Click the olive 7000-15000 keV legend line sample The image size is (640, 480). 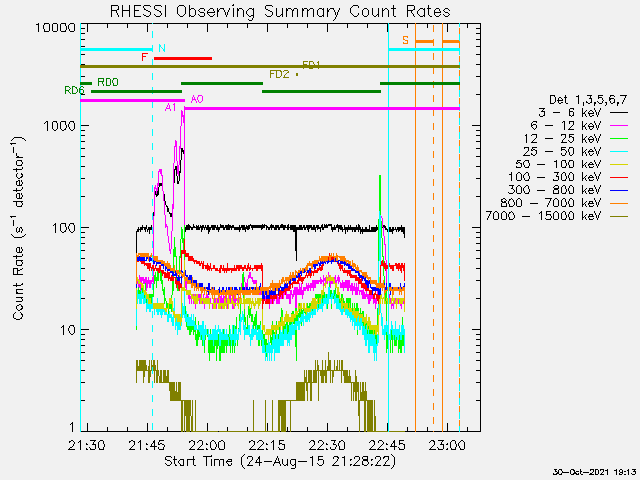(619, 216)
